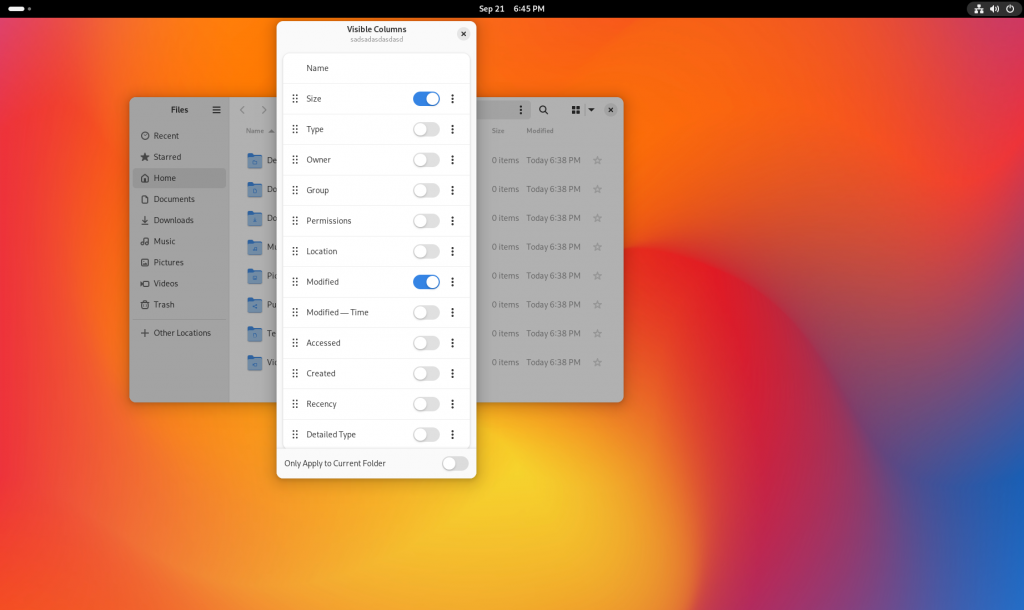Disable the Size column toggle
The image size is (1024, 610).
click(426, 98)
